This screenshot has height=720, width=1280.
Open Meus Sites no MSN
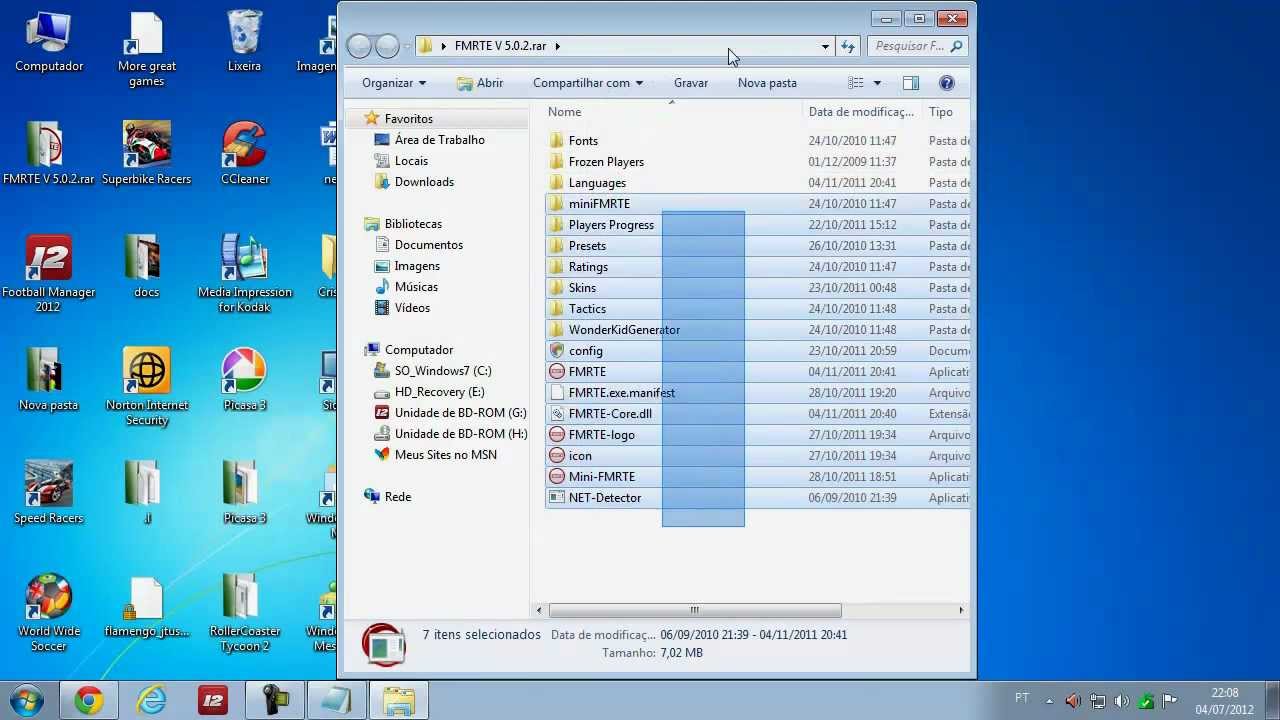click(445, 455)
